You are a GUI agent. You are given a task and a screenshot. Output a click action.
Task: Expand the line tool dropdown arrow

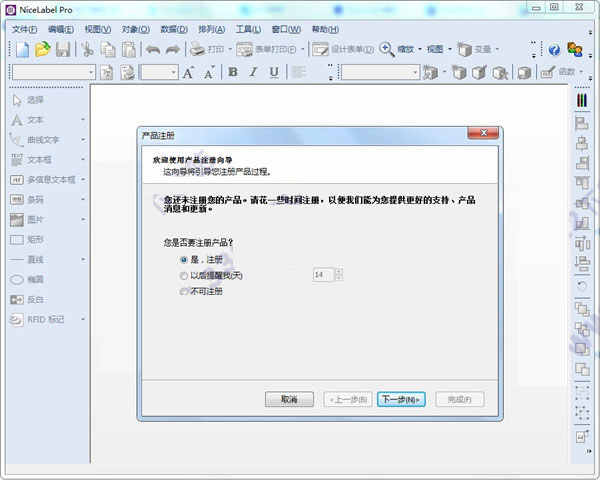click(x=83, y=260)
